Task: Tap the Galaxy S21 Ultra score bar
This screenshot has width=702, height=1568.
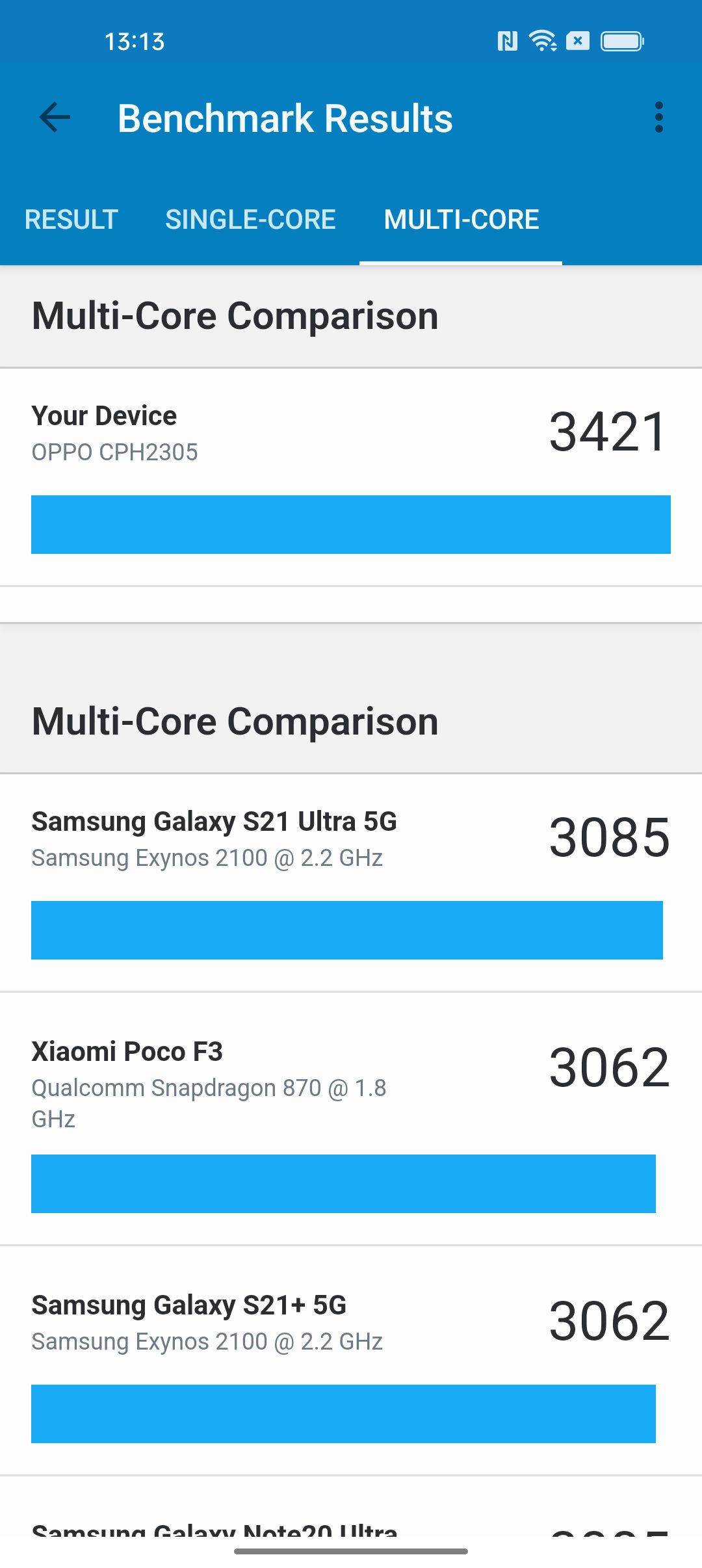Action: point(347,930)
